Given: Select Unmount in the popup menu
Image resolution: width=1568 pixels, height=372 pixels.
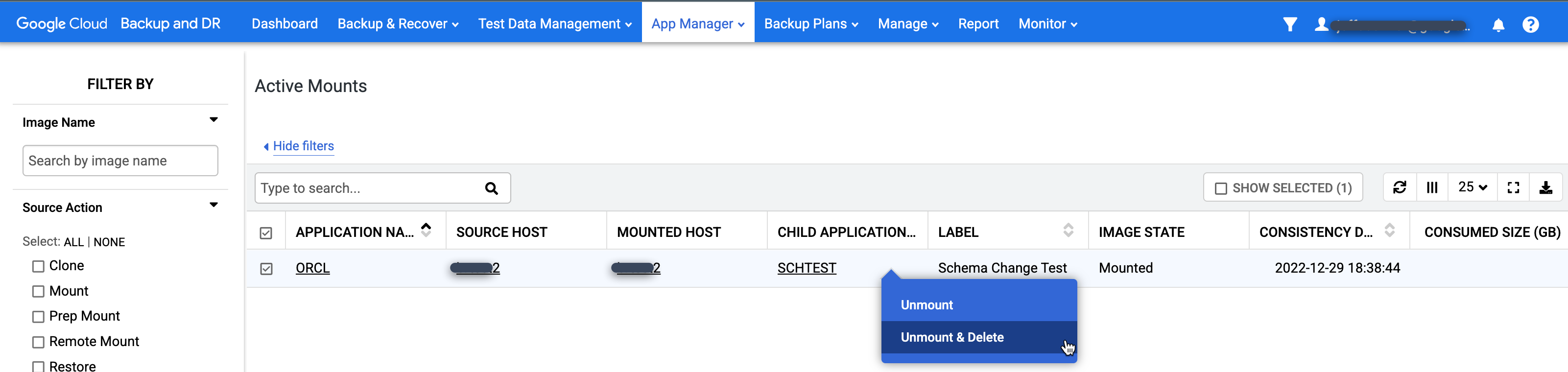Looking at the screenshot, I should pos(927,305).
